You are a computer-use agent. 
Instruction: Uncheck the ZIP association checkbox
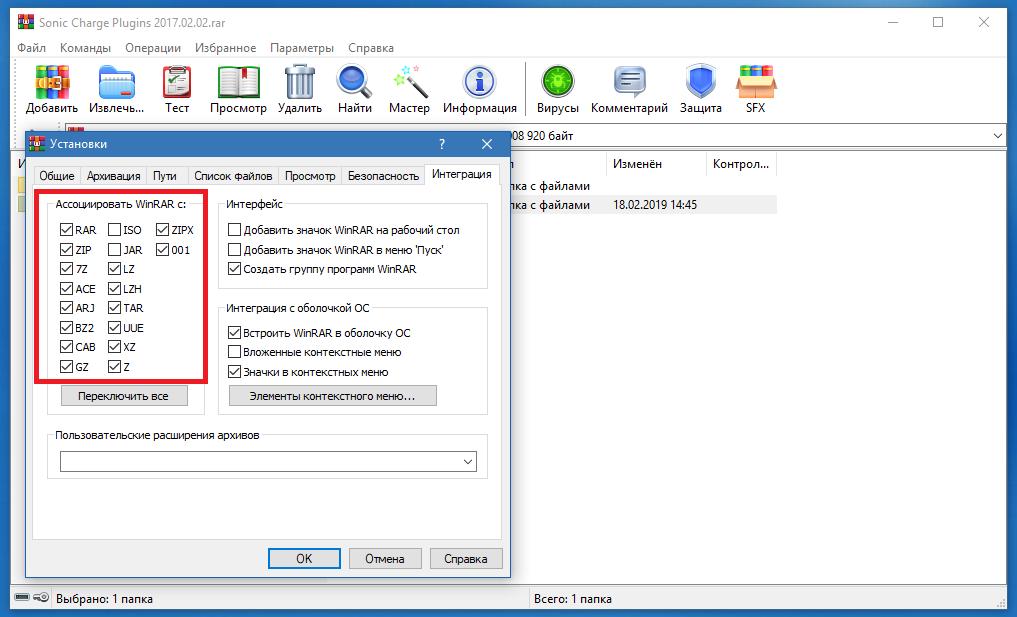(x=66, y=249)
